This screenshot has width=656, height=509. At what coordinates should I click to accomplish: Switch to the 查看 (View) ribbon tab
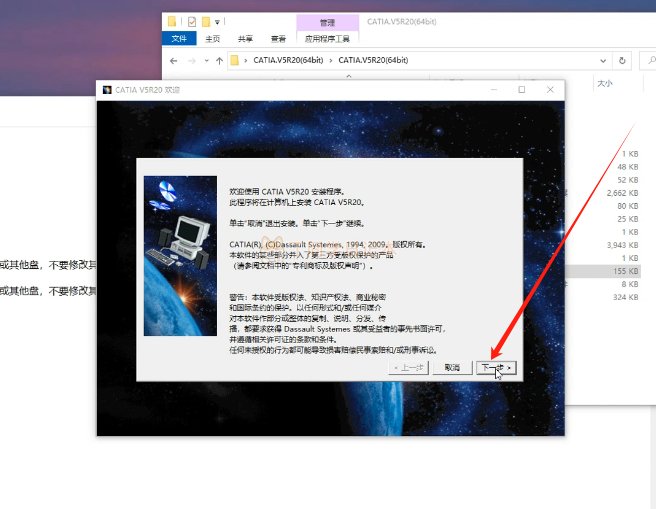tap(278, 39)
